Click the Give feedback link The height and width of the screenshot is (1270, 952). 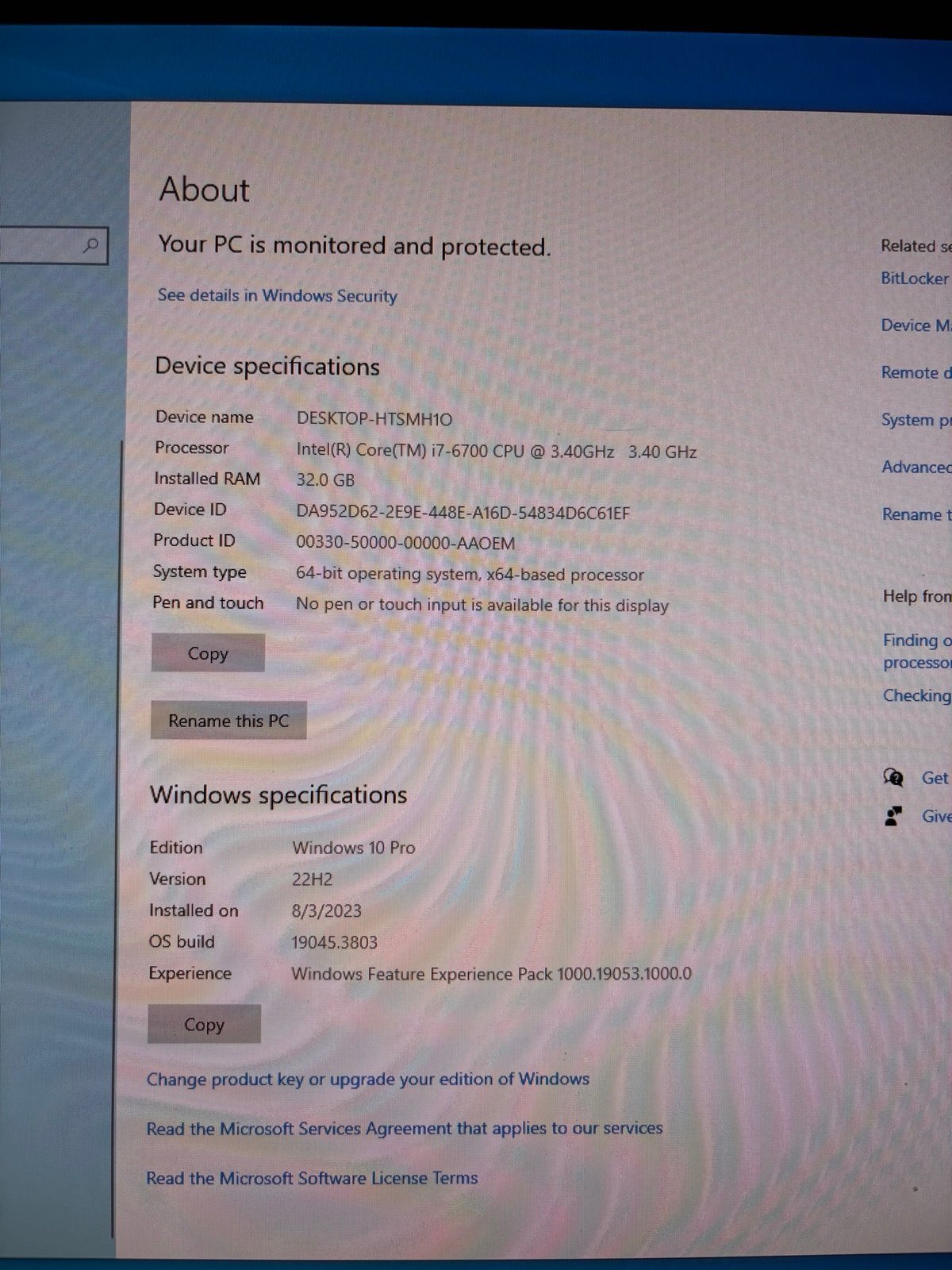click(936, 816)
